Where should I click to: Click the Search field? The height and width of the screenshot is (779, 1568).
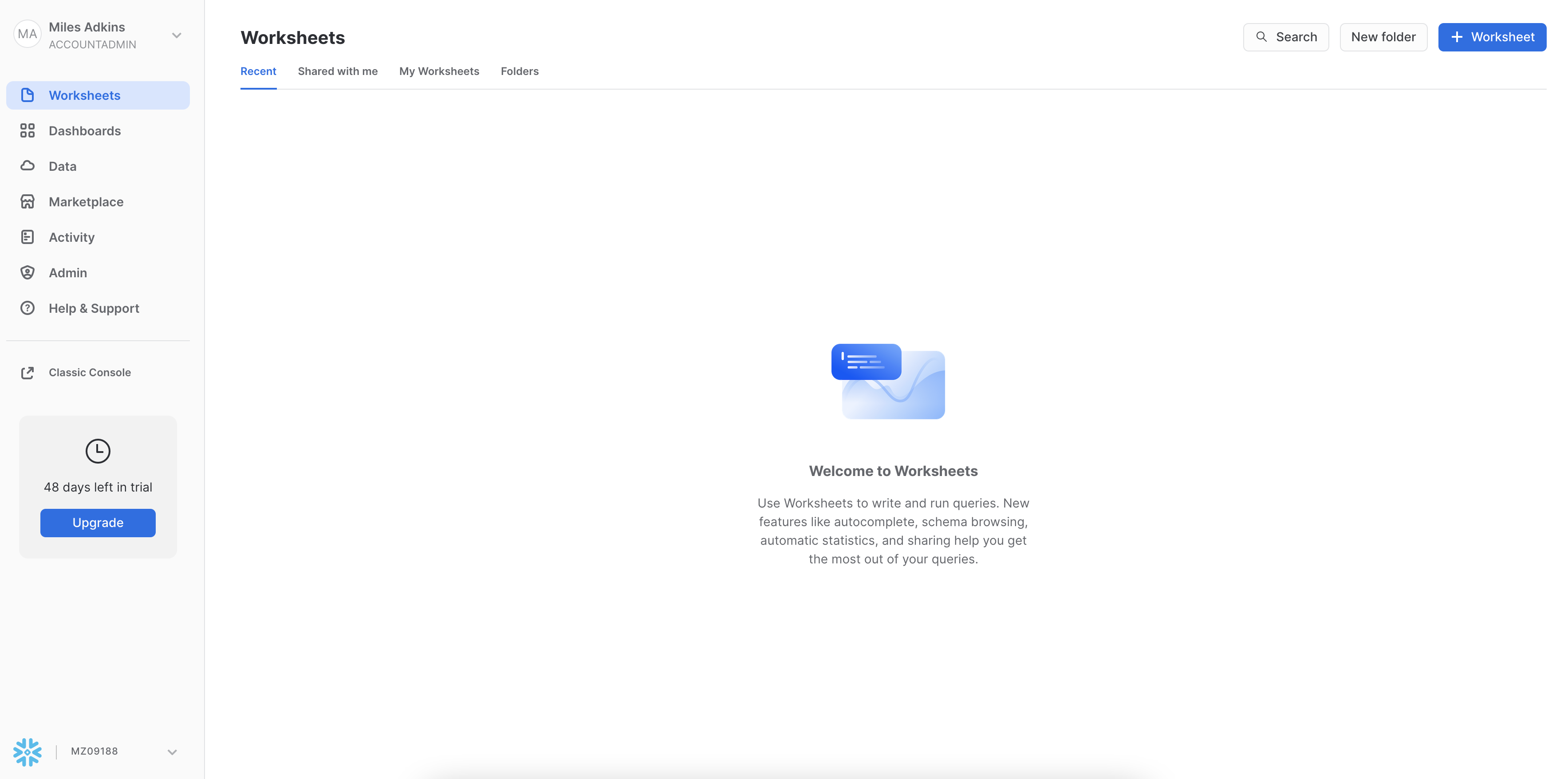[x=1286, y=37]
